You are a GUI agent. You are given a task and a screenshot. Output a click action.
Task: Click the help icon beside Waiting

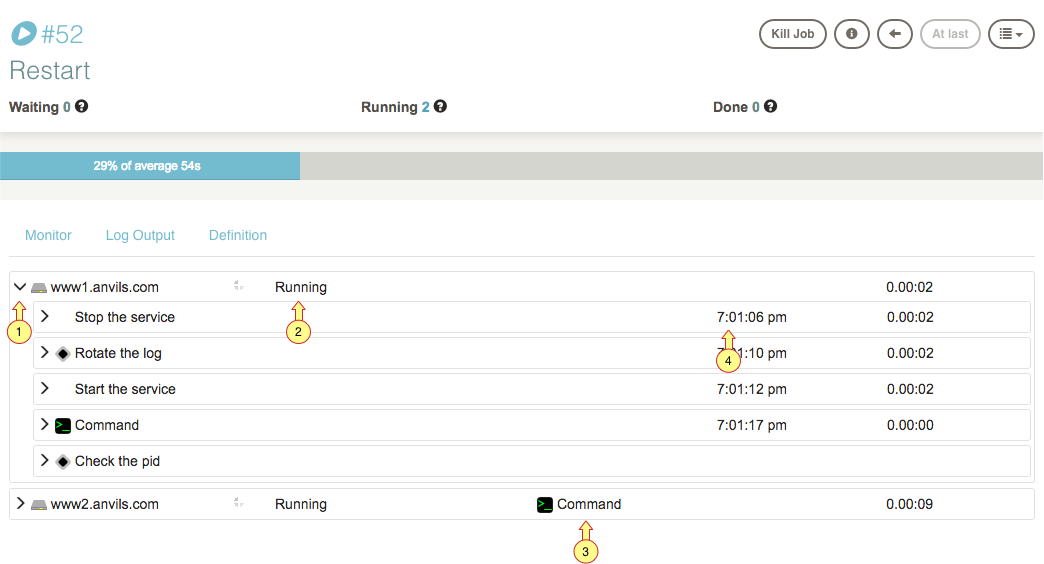(82, 106)
